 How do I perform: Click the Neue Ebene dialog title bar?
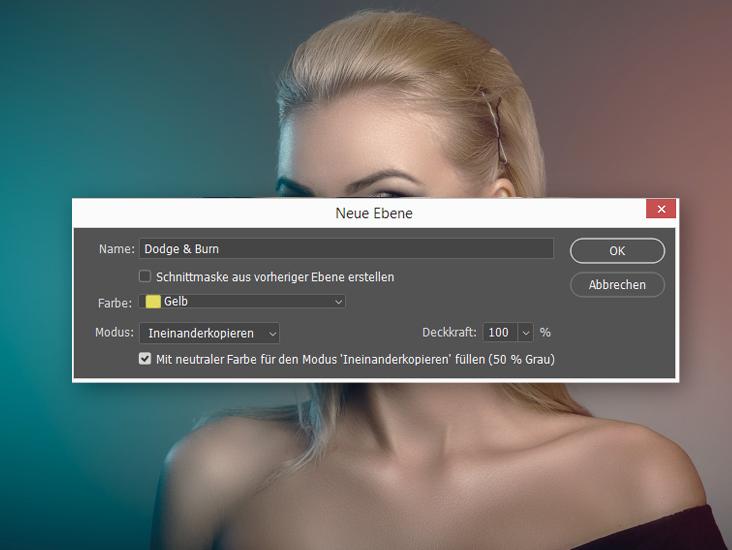[x=373, y=213]
